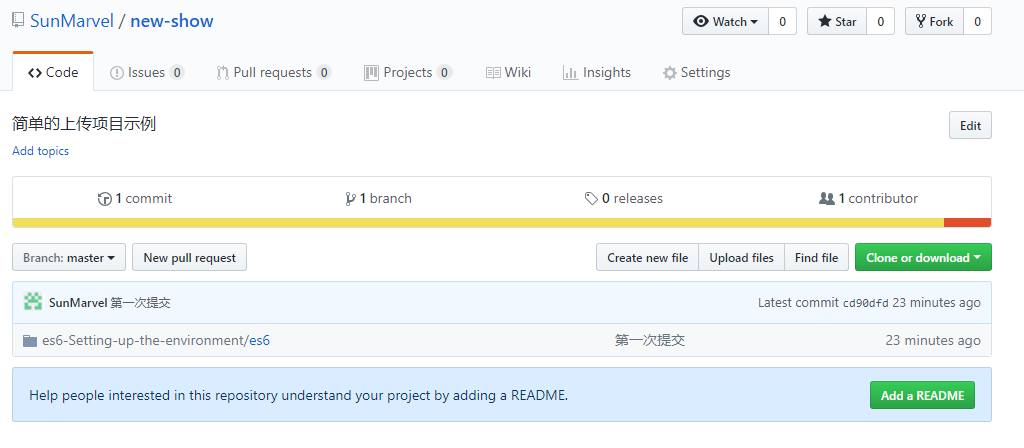Click the pull request icon on tab

pos(222,73)
